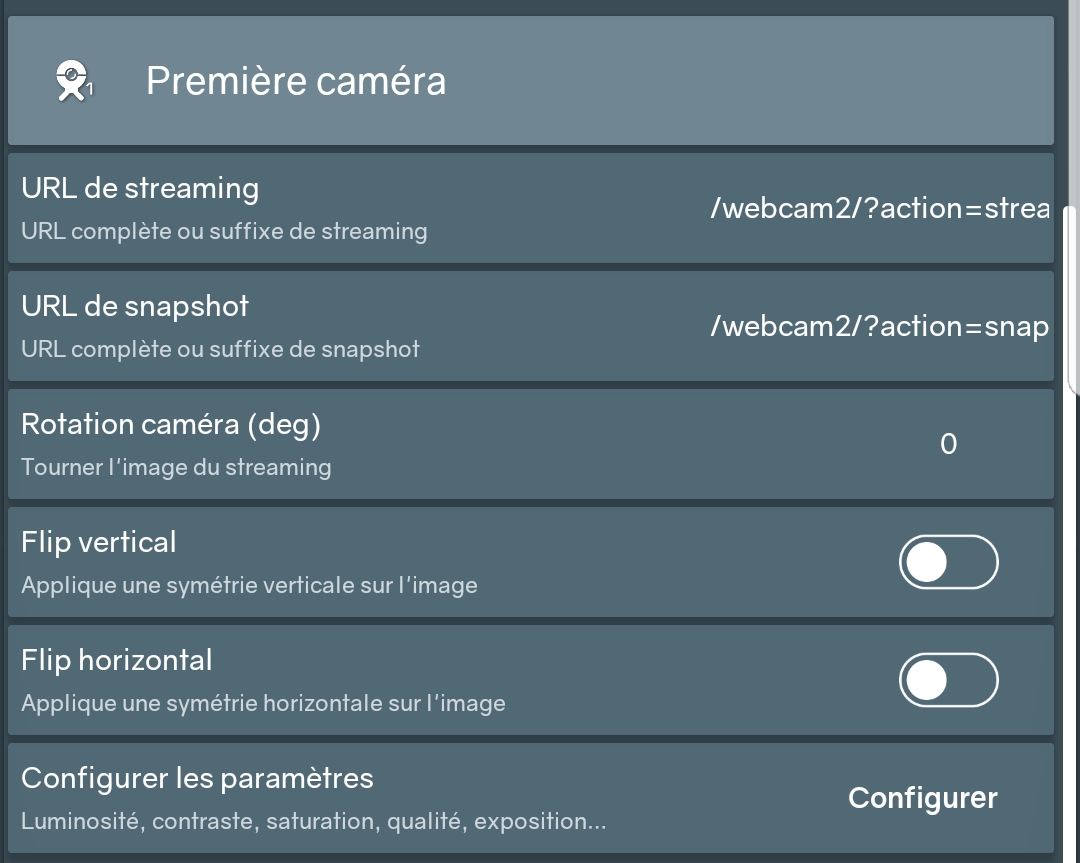The image size is (1080, 863).
Task: Edit the /webcam2/?action=snapshot URL value
Action: (880, 326)
